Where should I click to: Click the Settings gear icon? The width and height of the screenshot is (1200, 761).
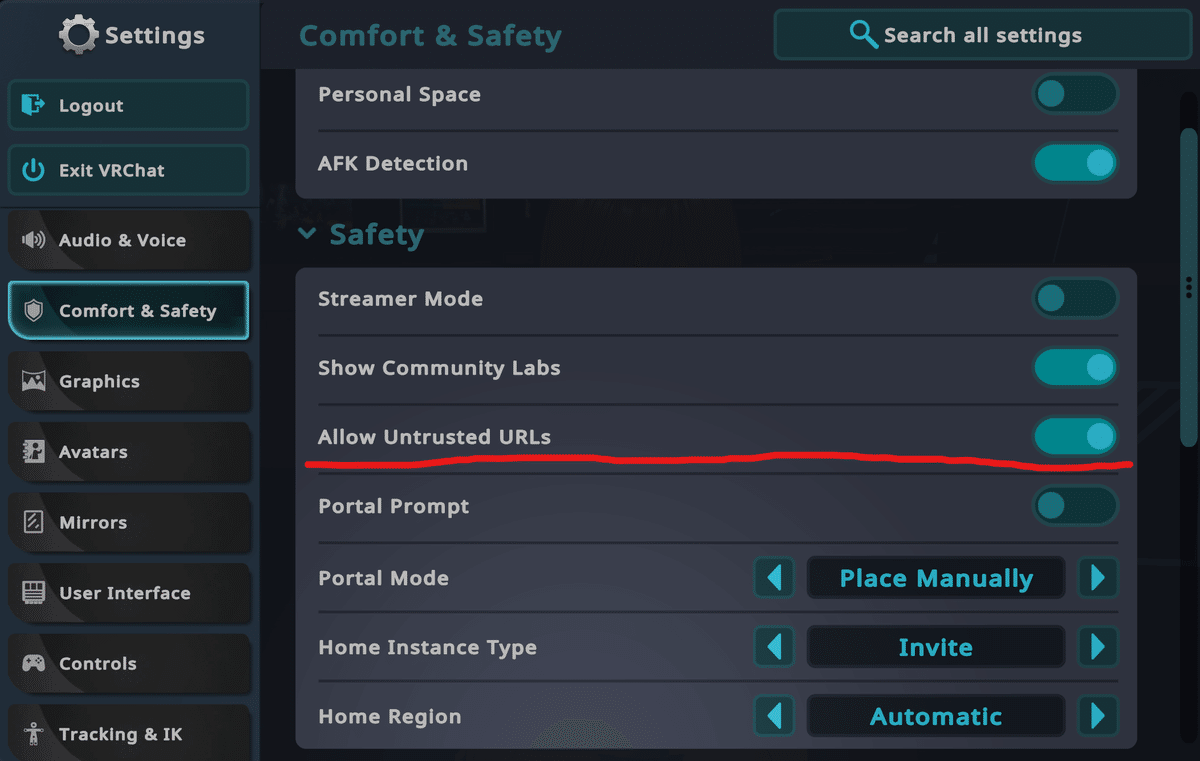pos(79,35)
